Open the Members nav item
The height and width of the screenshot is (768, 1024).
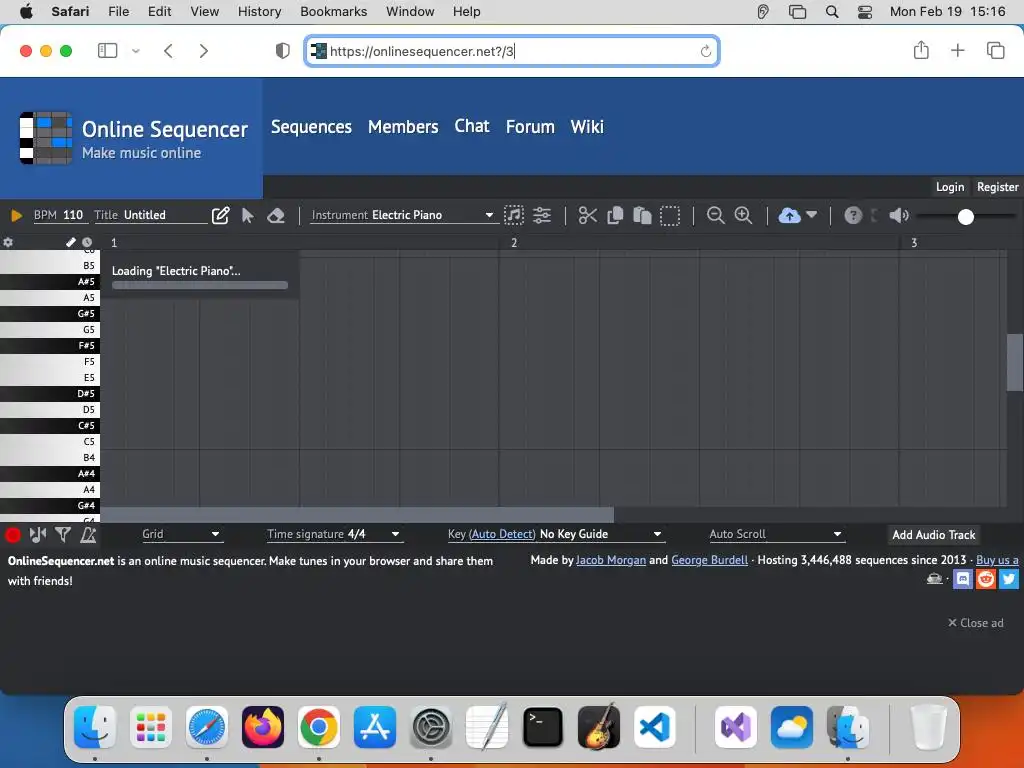pos(403,127)
